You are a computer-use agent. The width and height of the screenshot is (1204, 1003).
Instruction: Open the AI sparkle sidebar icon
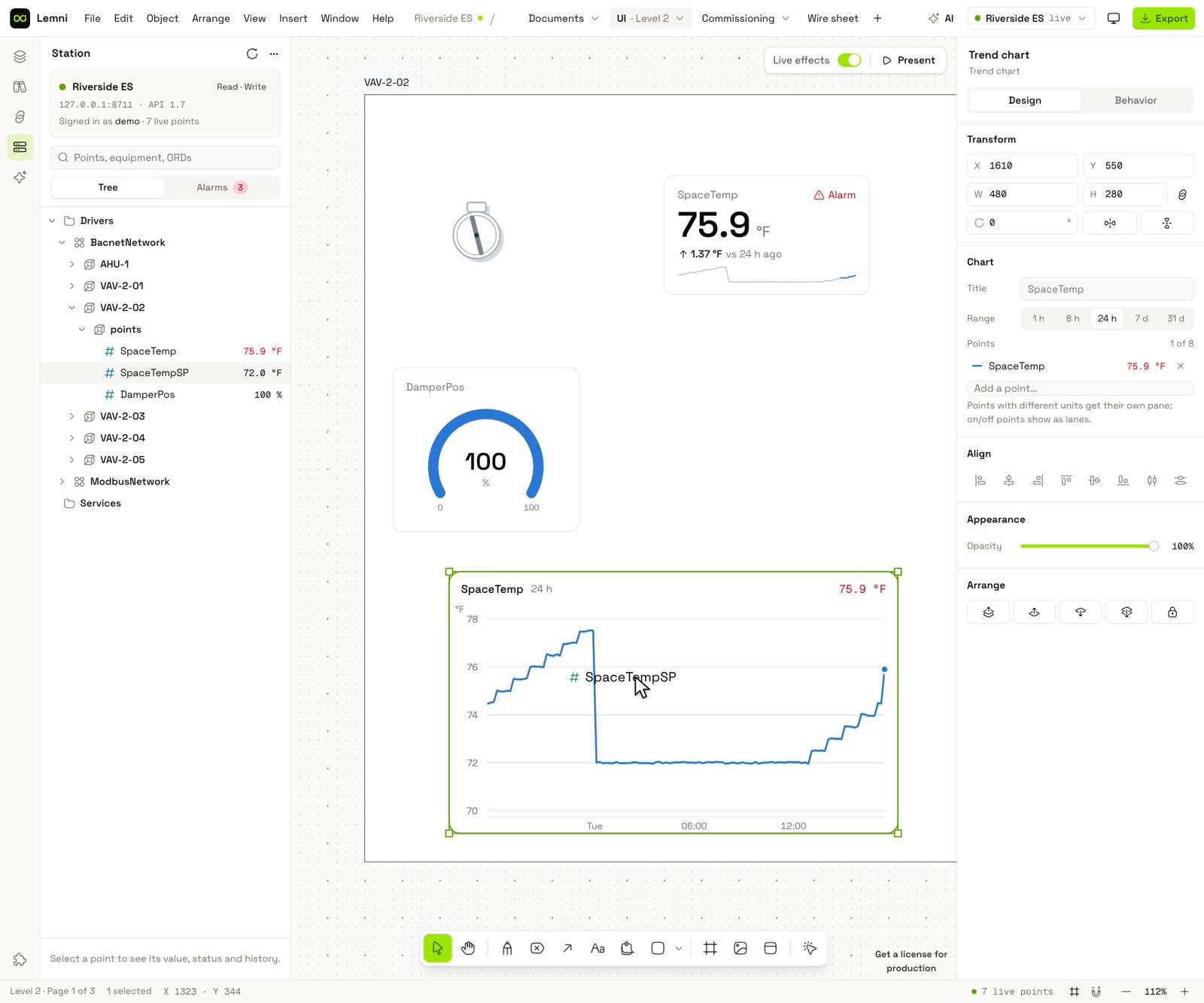click(x=20, y=177)
